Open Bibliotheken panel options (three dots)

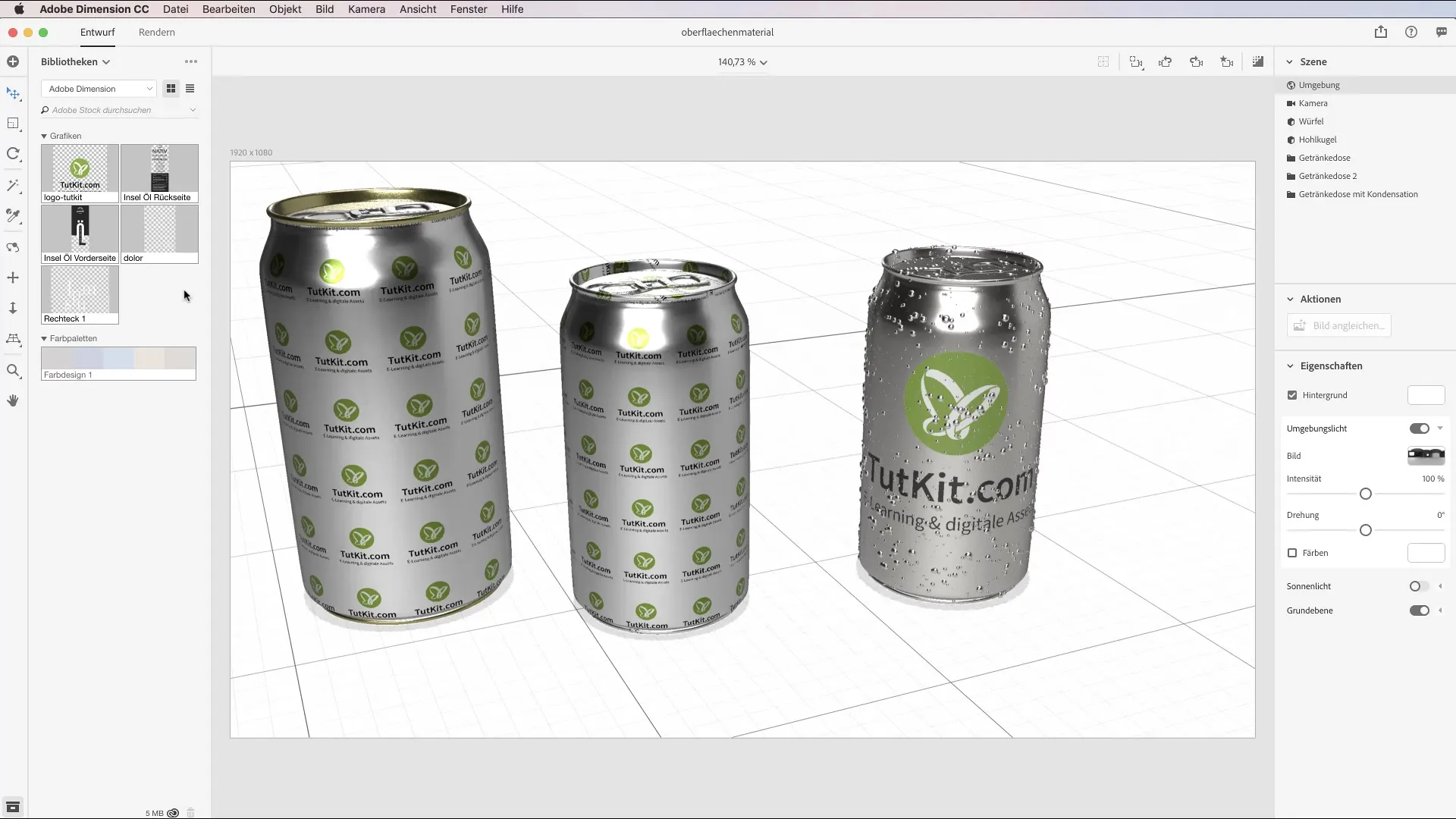click(191, 61)
